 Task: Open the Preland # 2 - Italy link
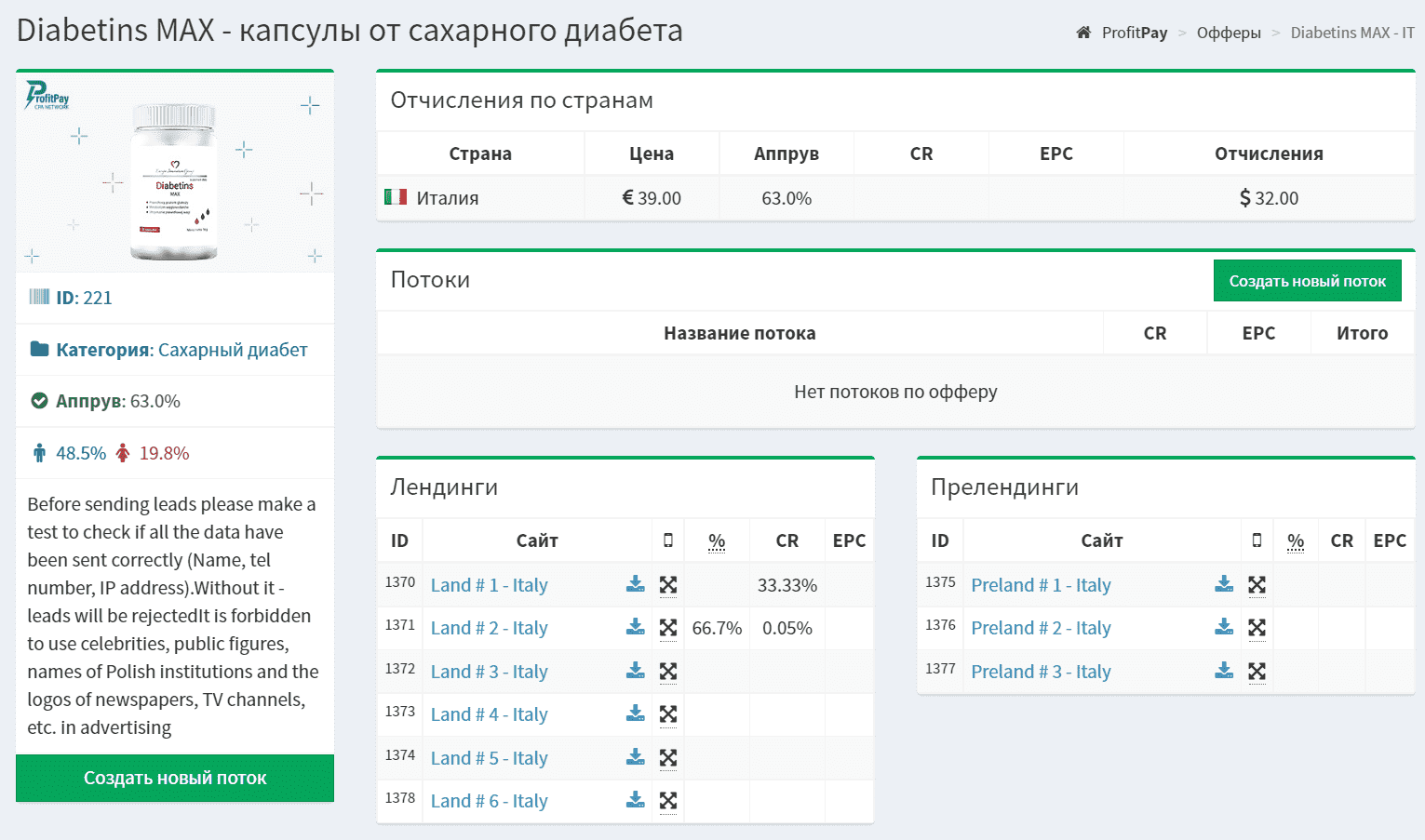pos(1041,628)
